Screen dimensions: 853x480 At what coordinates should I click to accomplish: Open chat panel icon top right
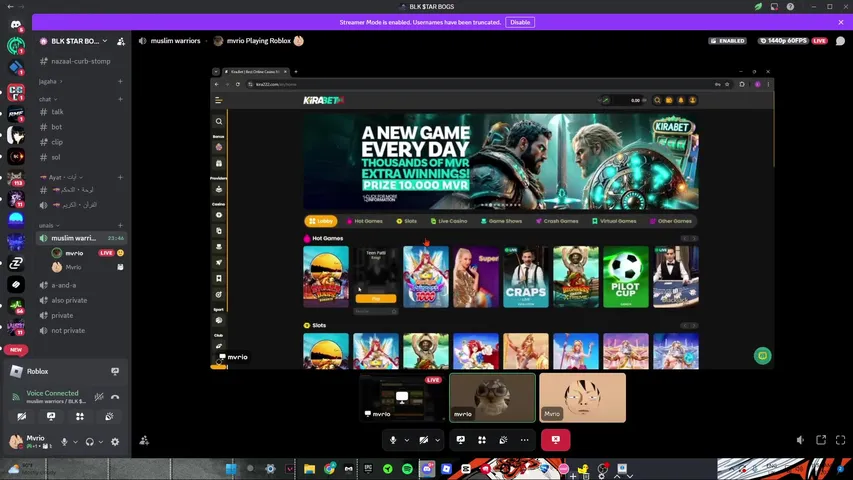click(x=840, y=41)
